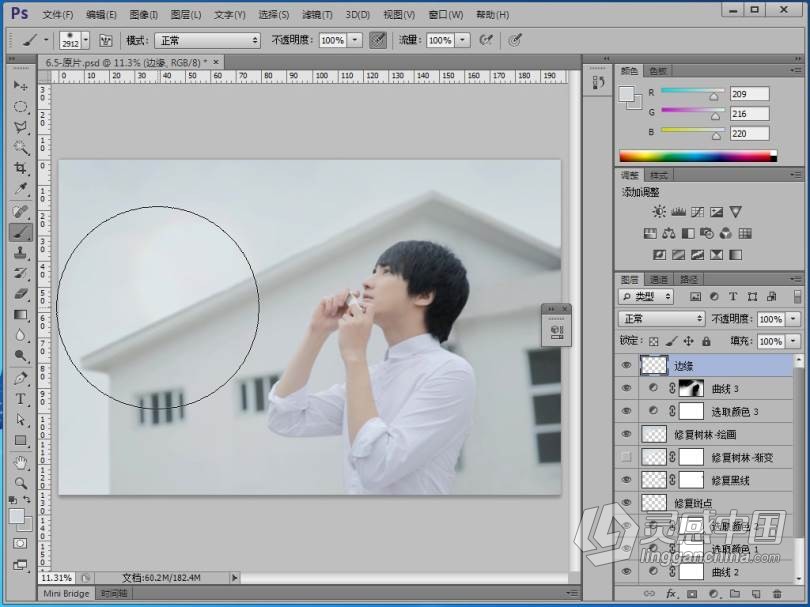Viewport: 810px width, 607px height.
Task: Open the layer 不透明度 slider arrow
Action: click(x=793, y=319)
